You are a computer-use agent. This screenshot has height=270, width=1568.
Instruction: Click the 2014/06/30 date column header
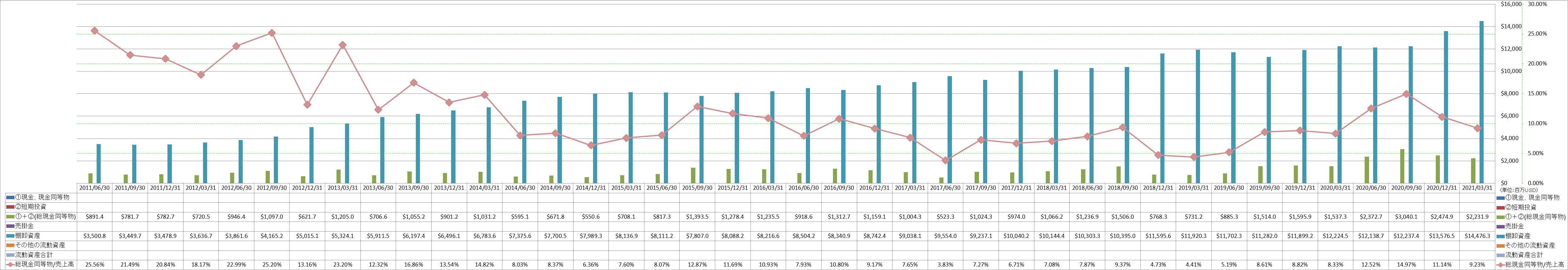pos(520,188)
